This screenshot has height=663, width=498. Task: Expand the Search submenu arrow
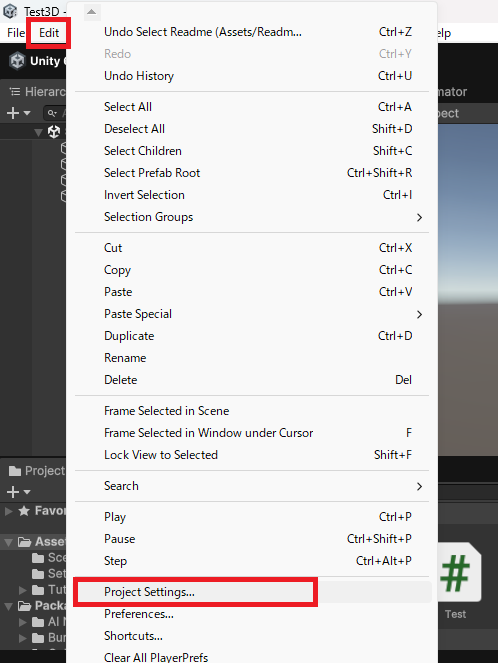[x=419, y=486]
